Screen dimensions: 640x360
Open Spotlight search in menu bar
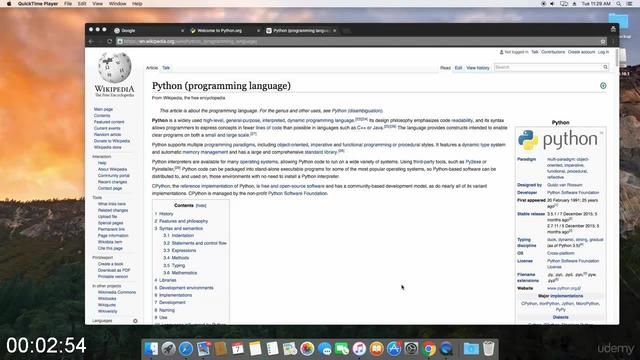[x=619, y=4]
